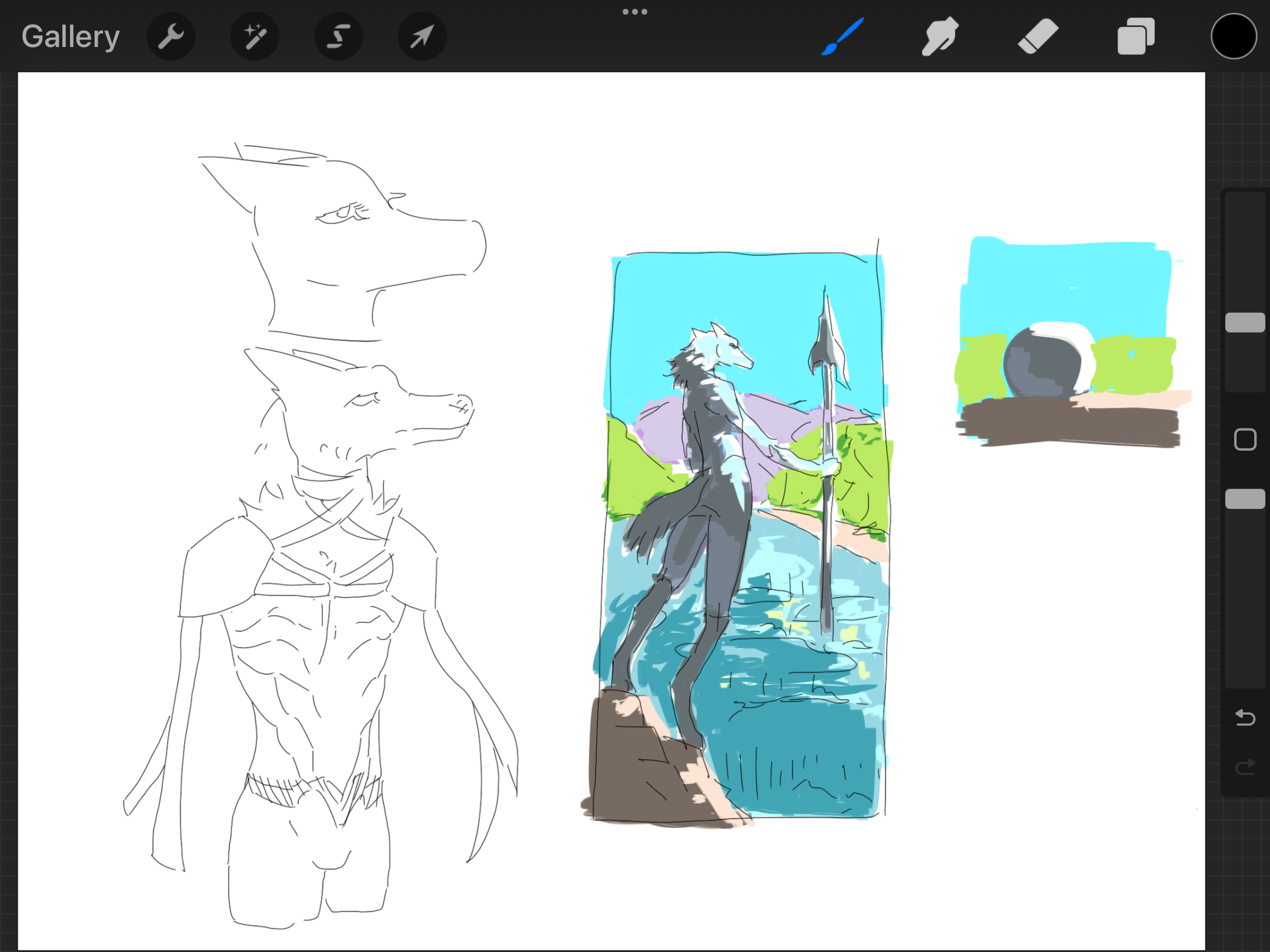Select the Eraser tool
The image size is (1270, 952).
[x=1038, y=36]
